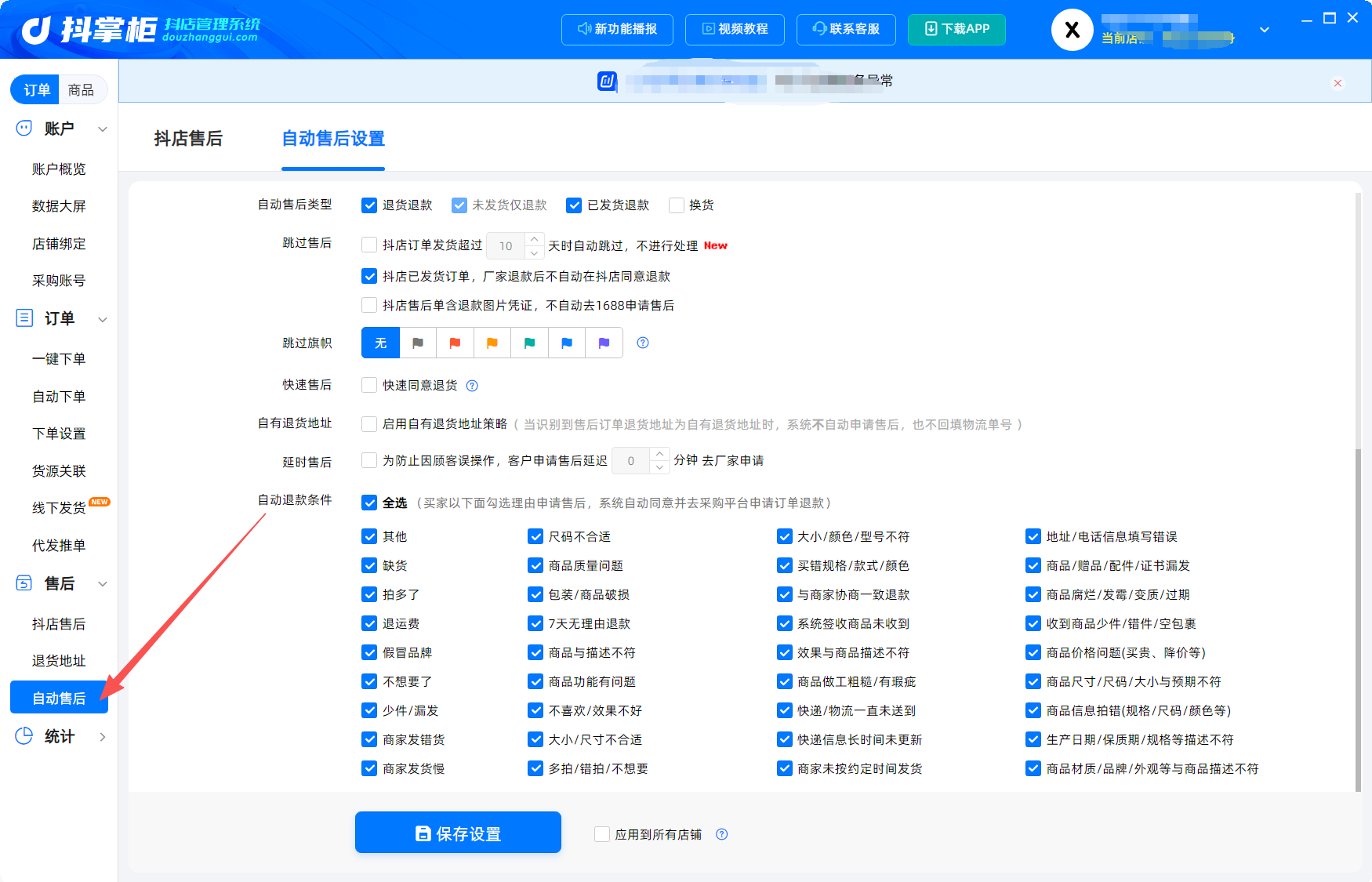
Task: Uncheck 7天无理由退款 reason
Action: 535,623
